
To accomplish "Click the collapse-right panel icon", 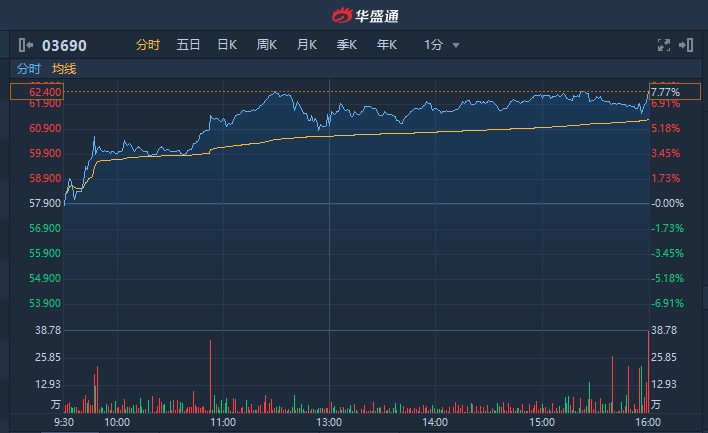I will tap(686, 45).
